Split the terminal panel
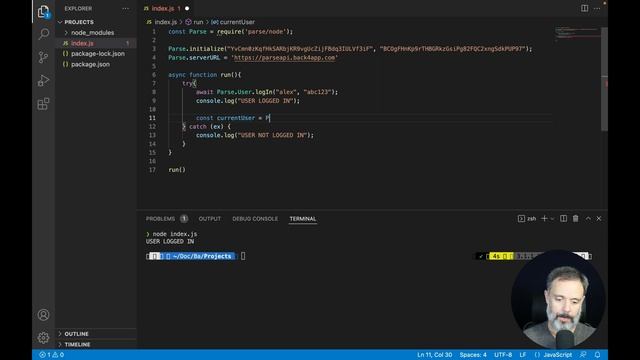The width and height of the screenshot is (640, 360). pos(563,219)
